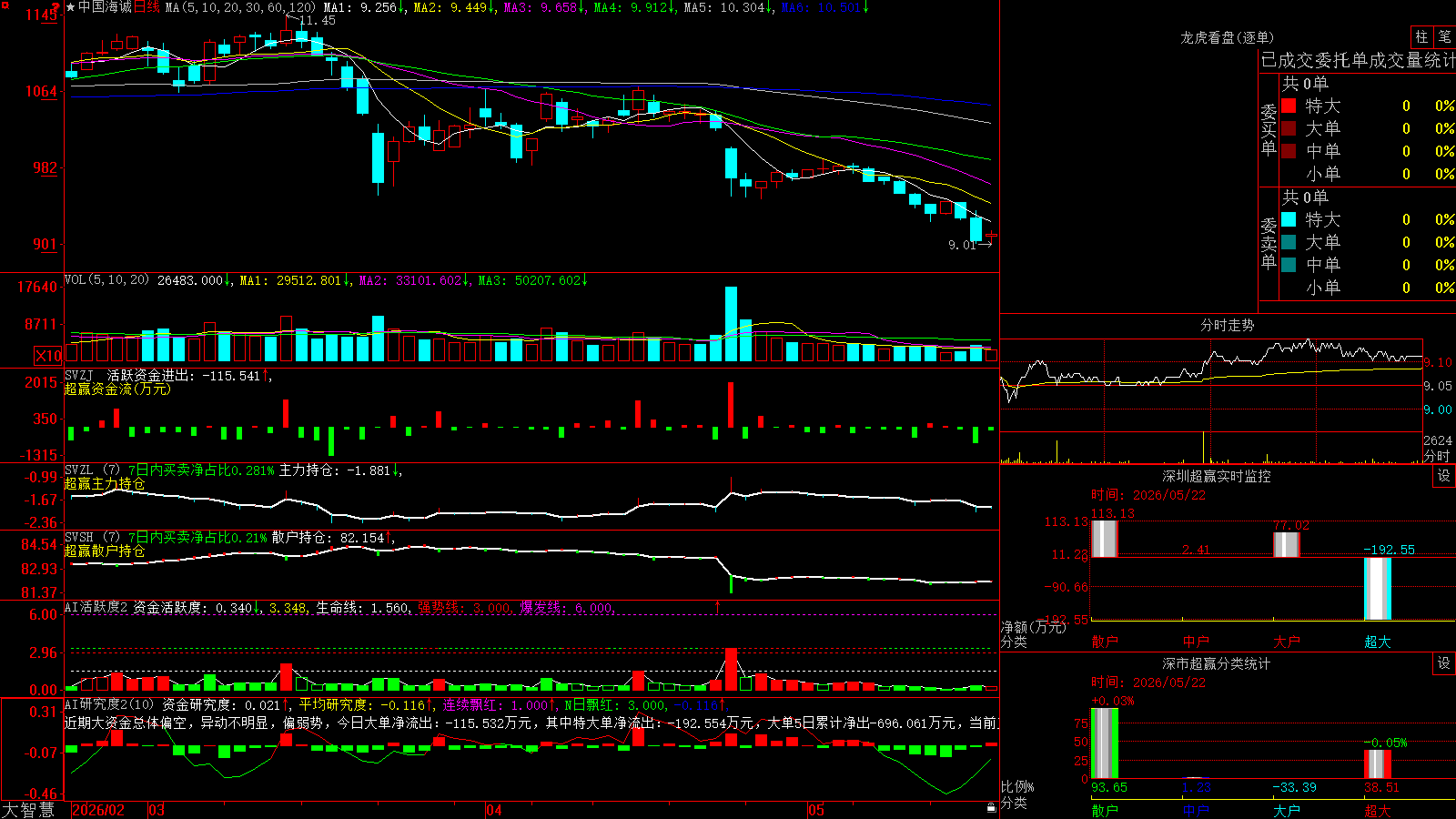Click the 生命线: 1.560 label

click(x=363, y=607)
